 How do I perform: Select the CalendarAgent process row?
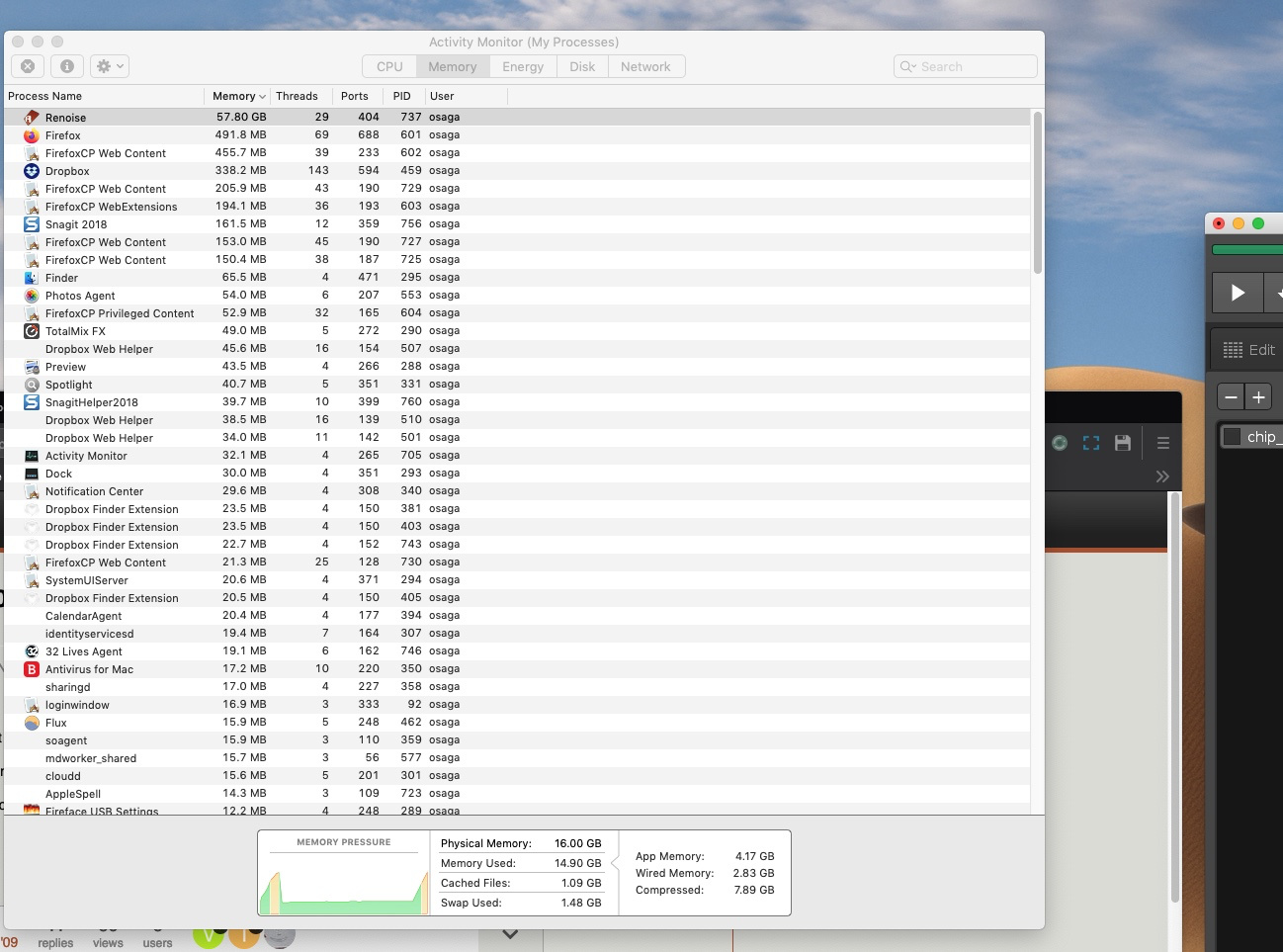coord(517,616)
